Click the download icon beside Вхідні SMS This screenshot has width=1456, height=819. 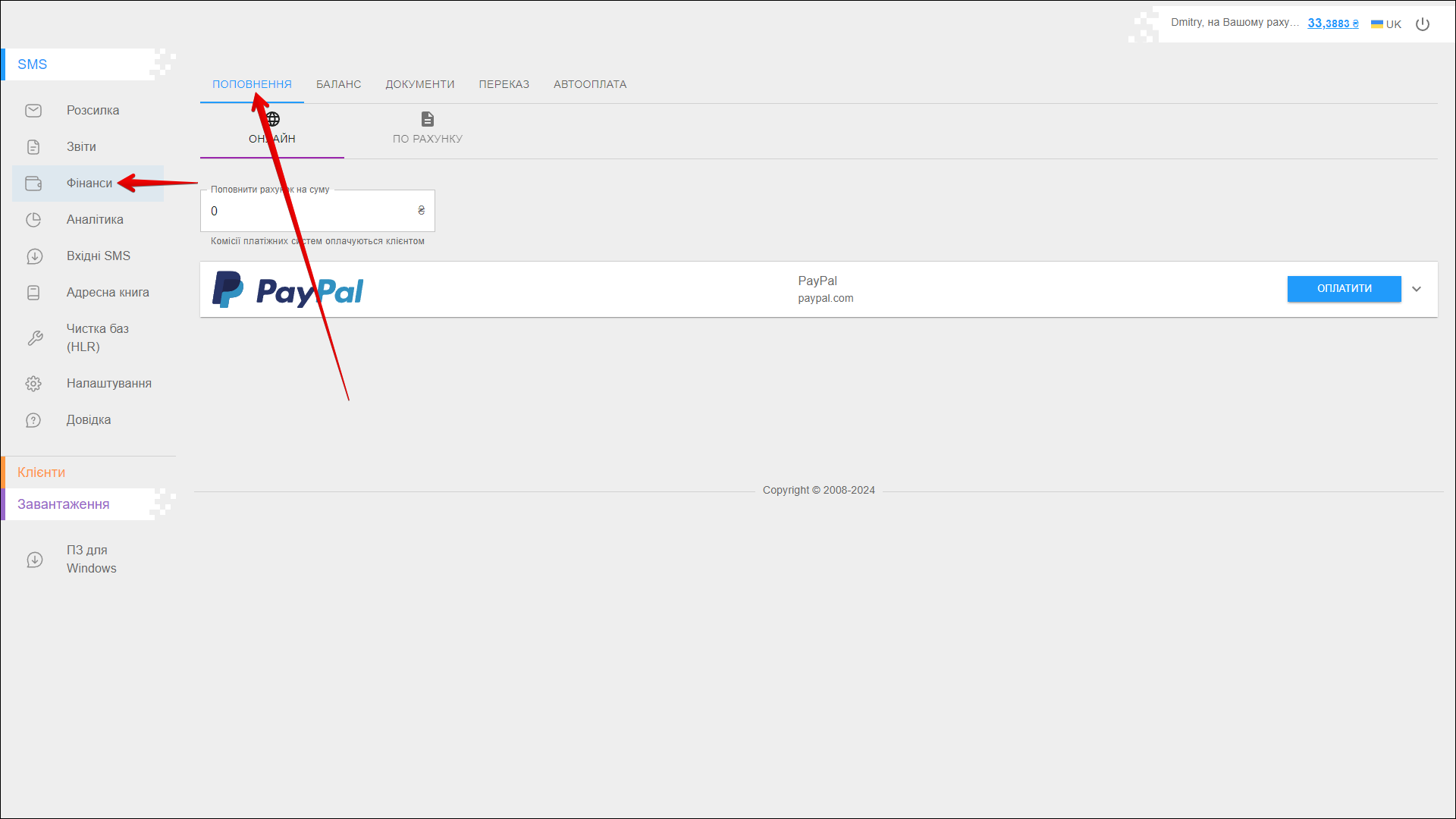pyautogui.click(x=33, y=256)
